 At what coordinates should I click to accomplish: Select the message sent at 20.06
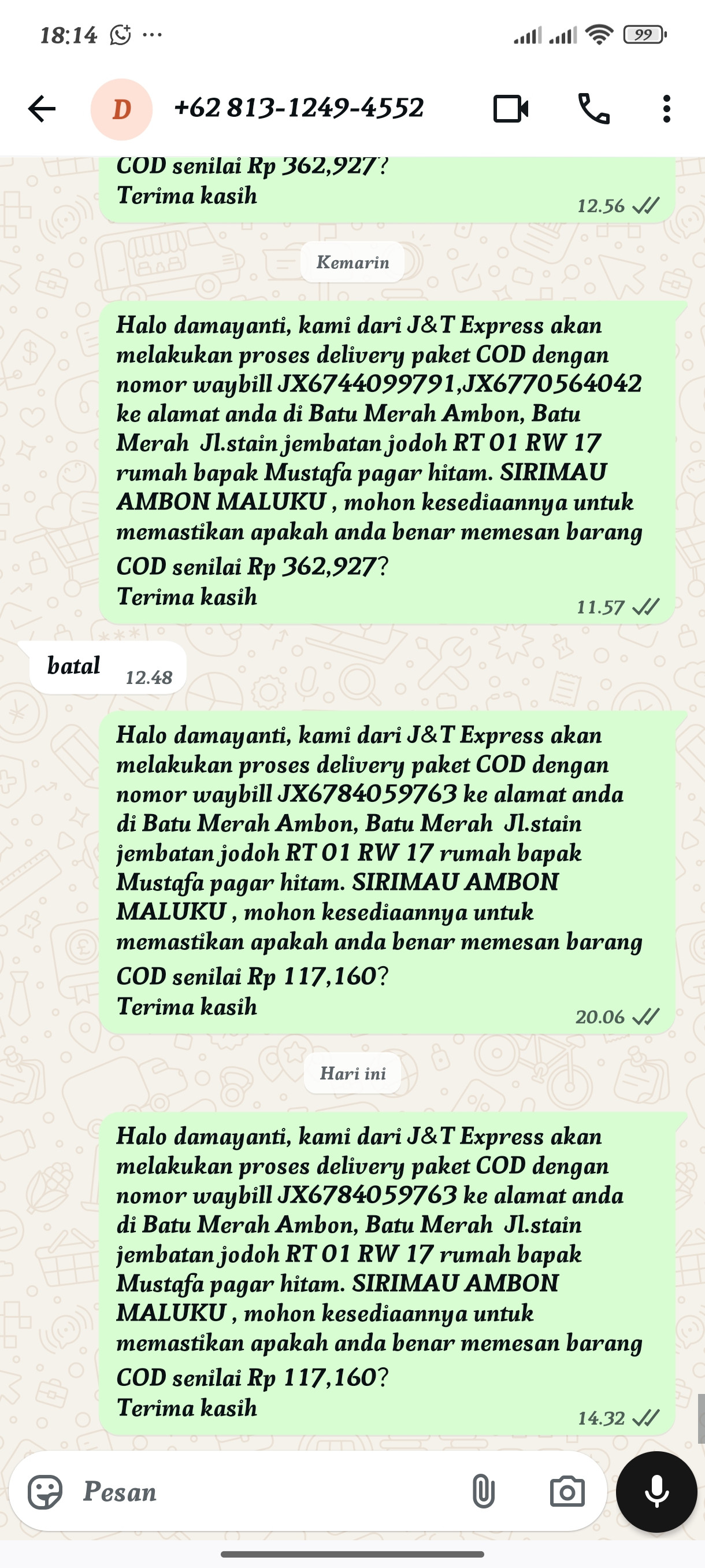pyautogui.click(x=387, y=872)
